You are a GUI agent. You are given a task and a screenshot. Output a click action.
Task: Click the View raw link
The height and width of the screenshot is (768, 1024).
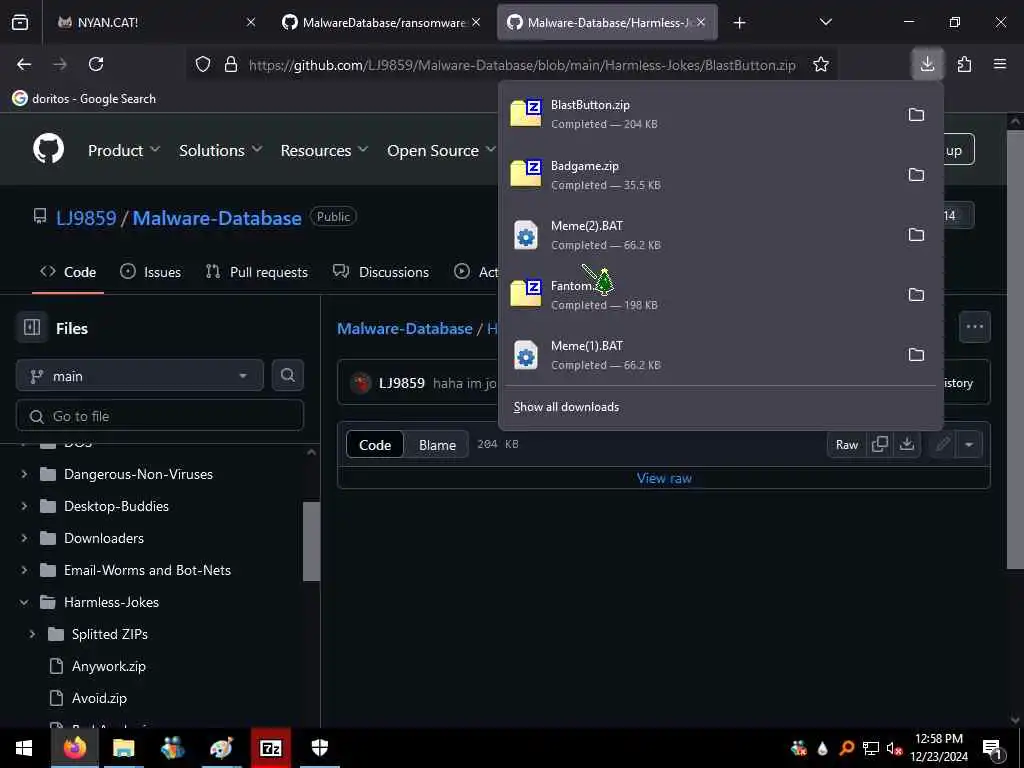point(664,478)
